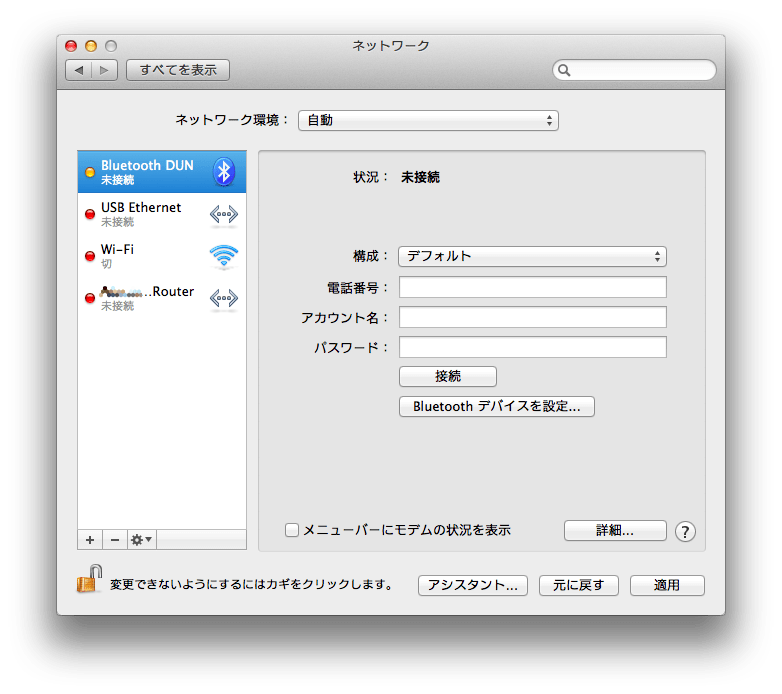Click the 電話番号 phone number field
Screen dimensions: 782x694
point(532,288)
